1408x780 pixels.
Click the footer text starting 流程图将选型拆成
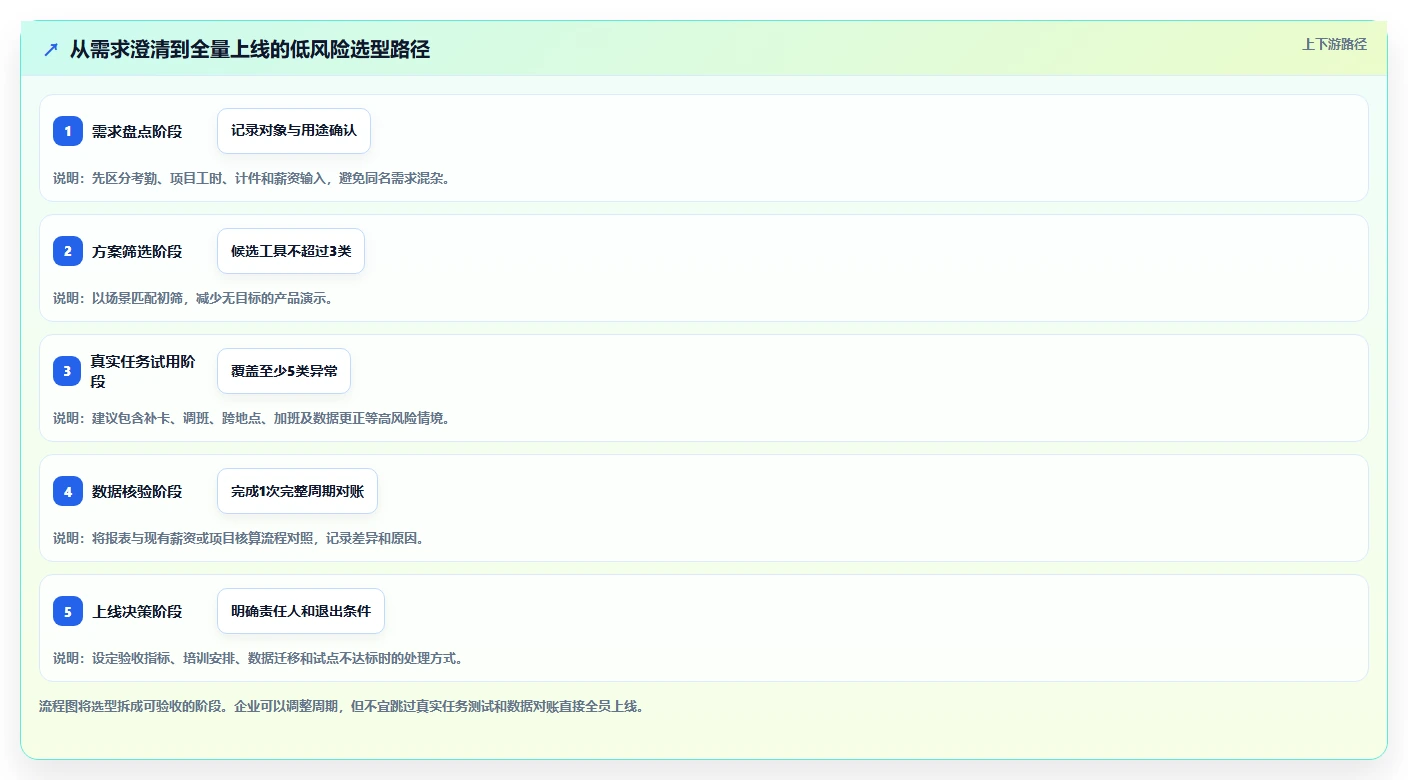(341, 706)
